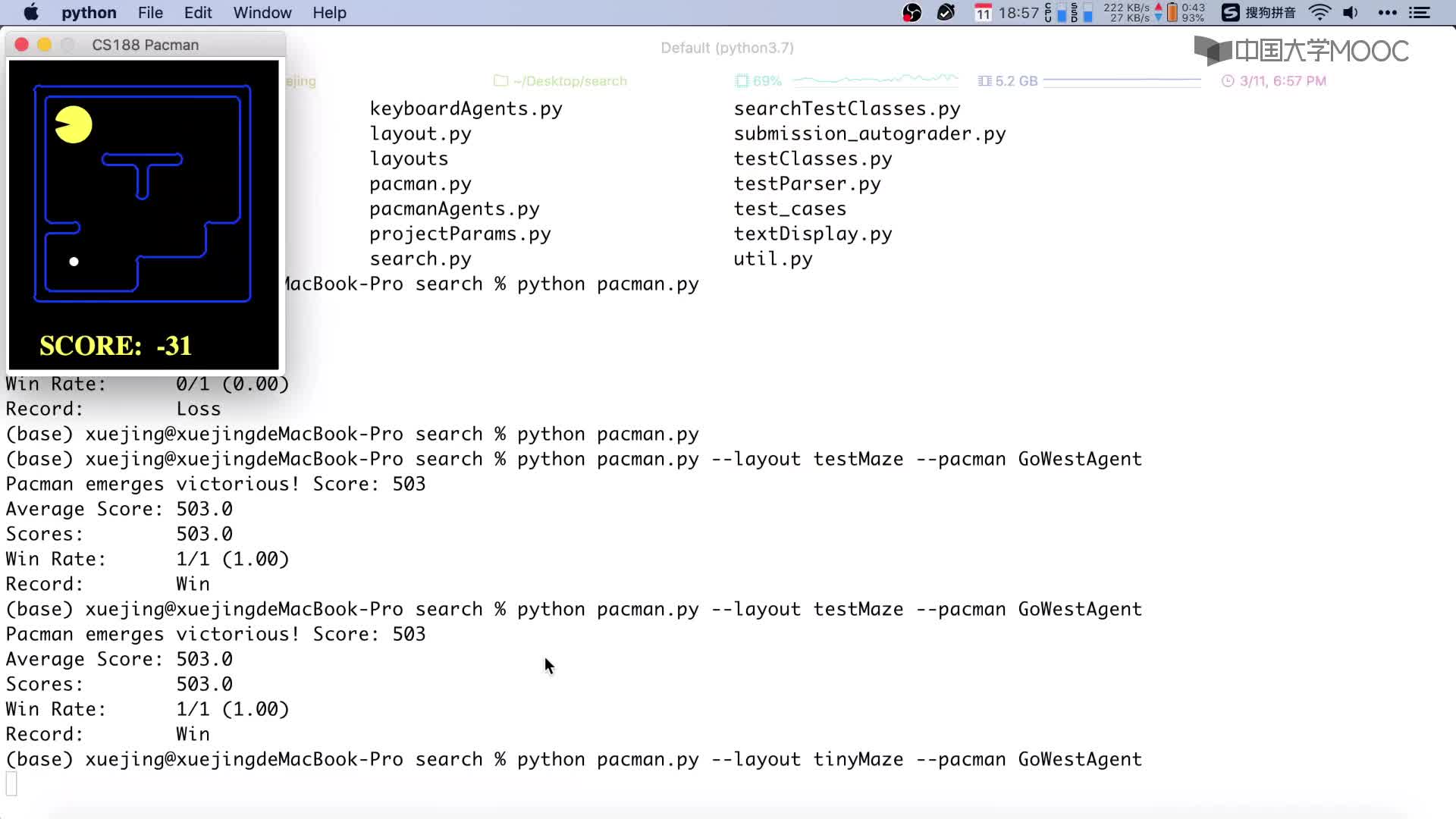1456x819 pixels.
Task: Open the Help menu
Action: (x=329, y=13)
